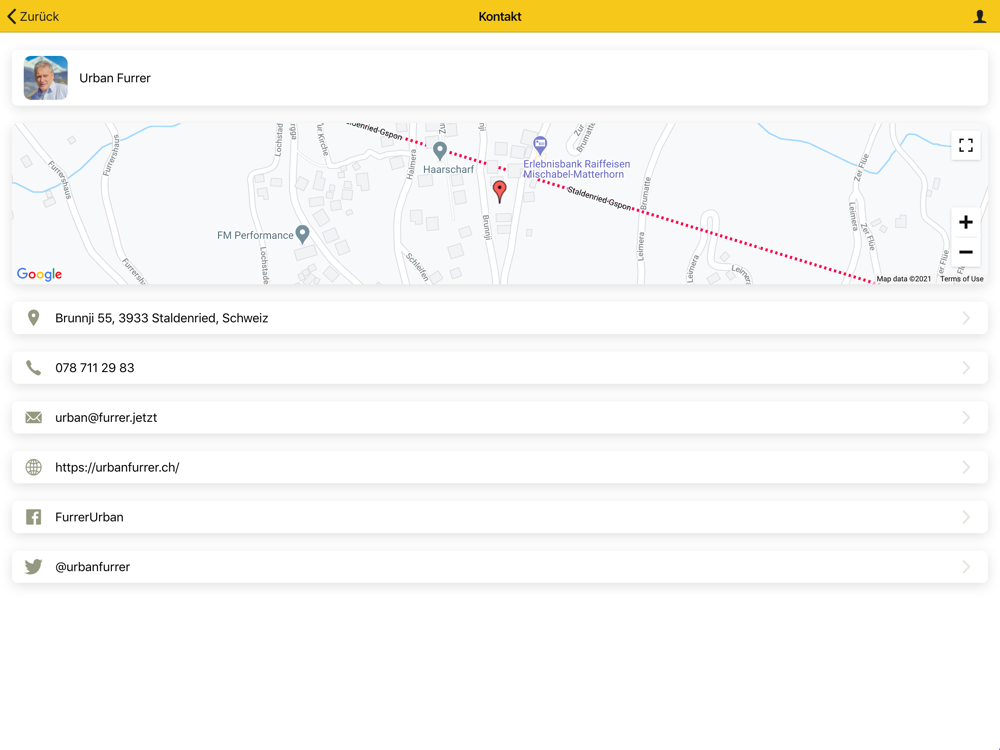Expand the email row chevron

tap(966, 418)
